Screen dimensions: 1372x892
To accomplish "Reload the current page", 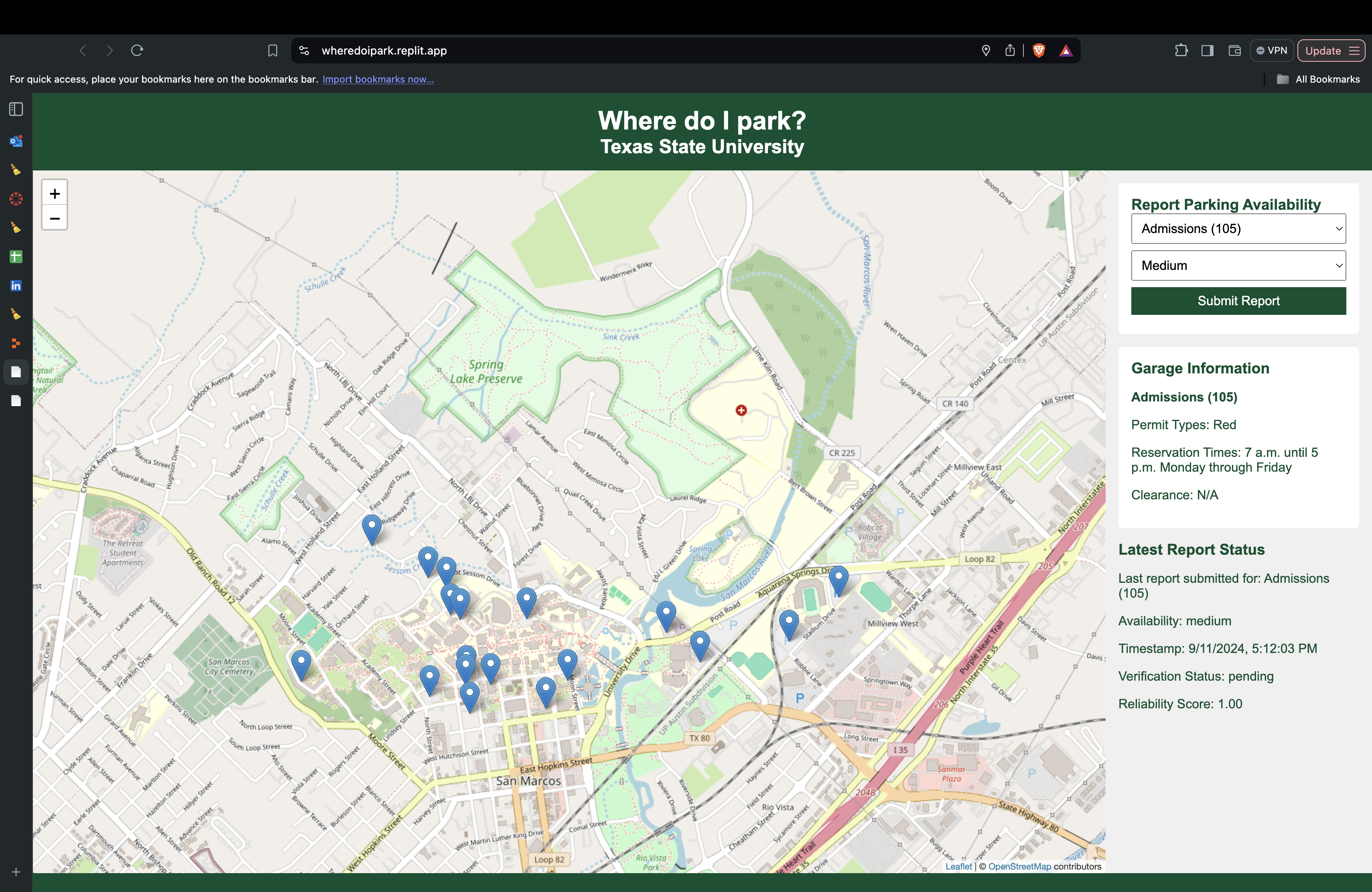I will (137, 51).
